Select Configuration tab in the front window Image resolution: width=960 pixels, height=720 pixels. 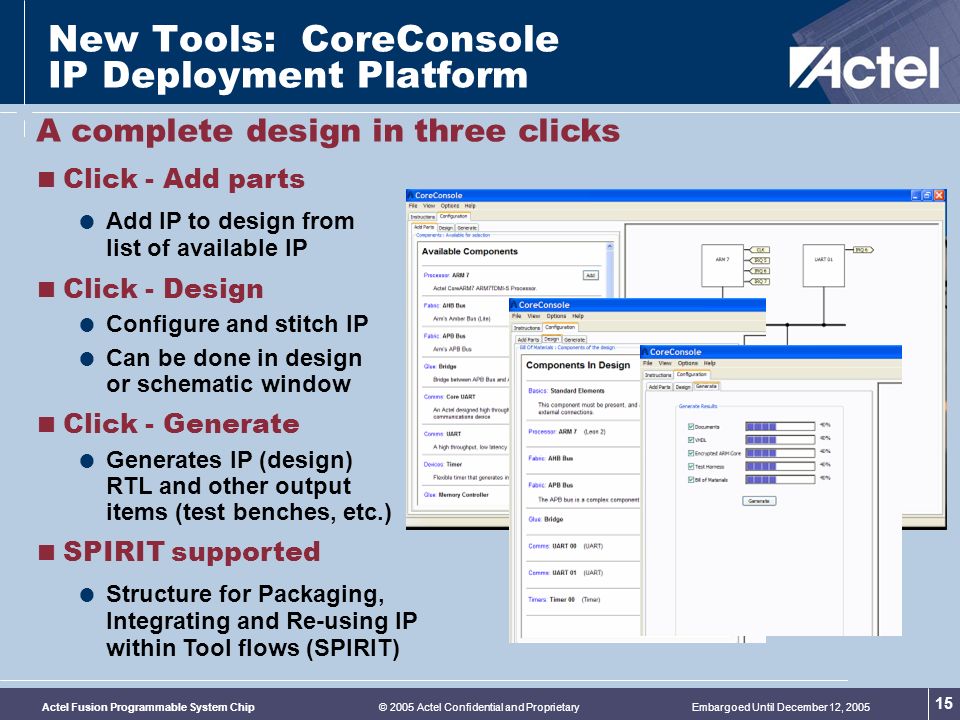point(692,374)
